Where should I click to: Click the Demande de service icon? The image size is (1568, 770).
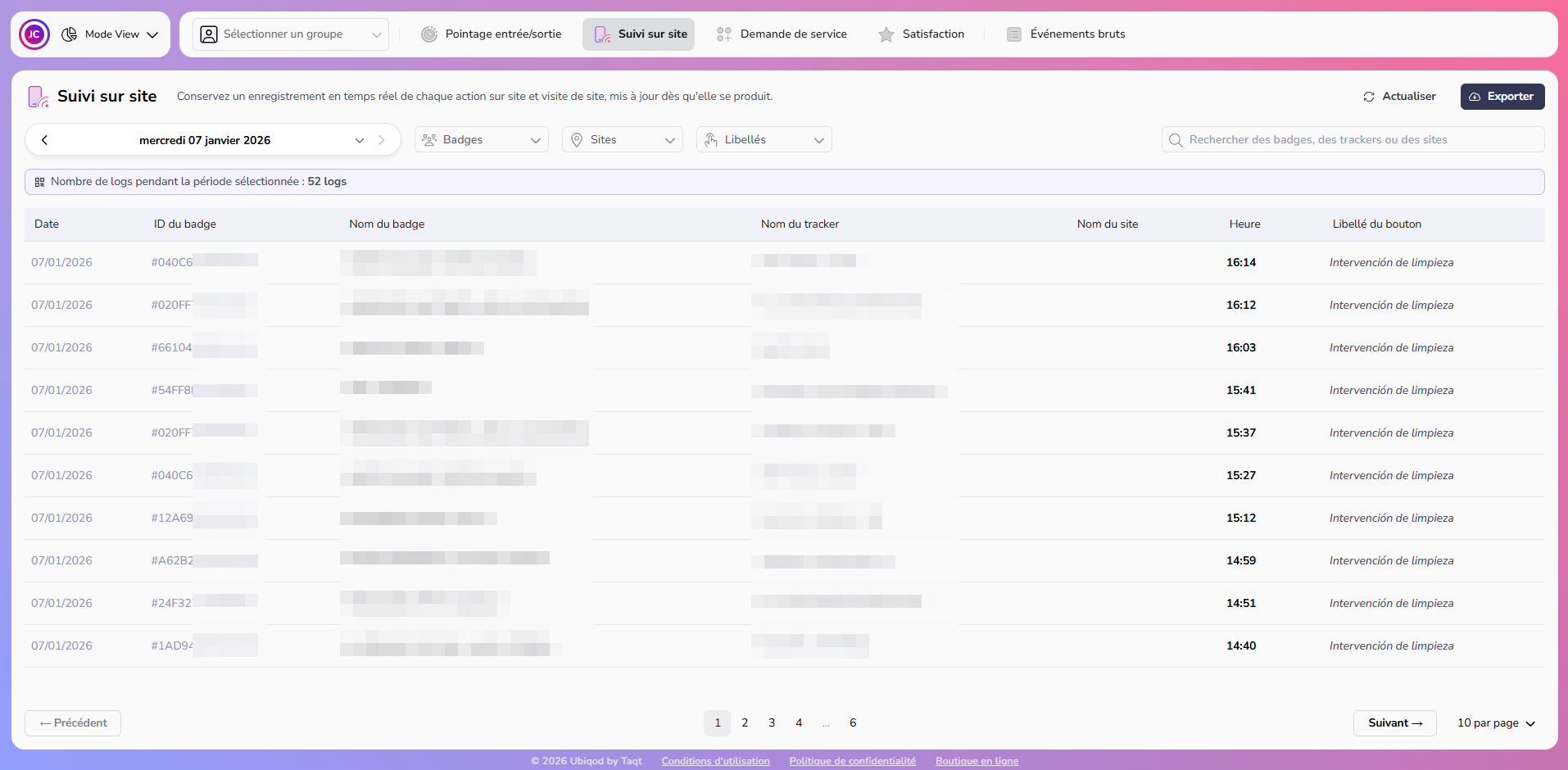(723, 34)
